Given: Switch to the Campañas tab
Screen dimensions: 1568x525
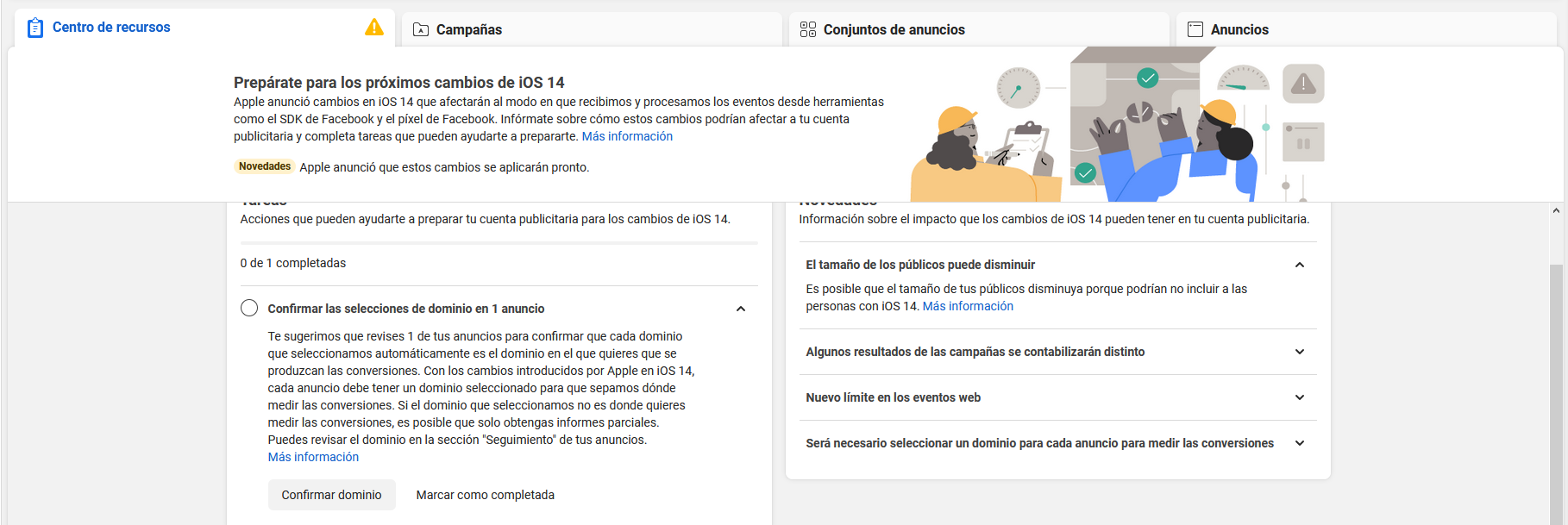Looking at the screenshot, I should pos(593,29).
